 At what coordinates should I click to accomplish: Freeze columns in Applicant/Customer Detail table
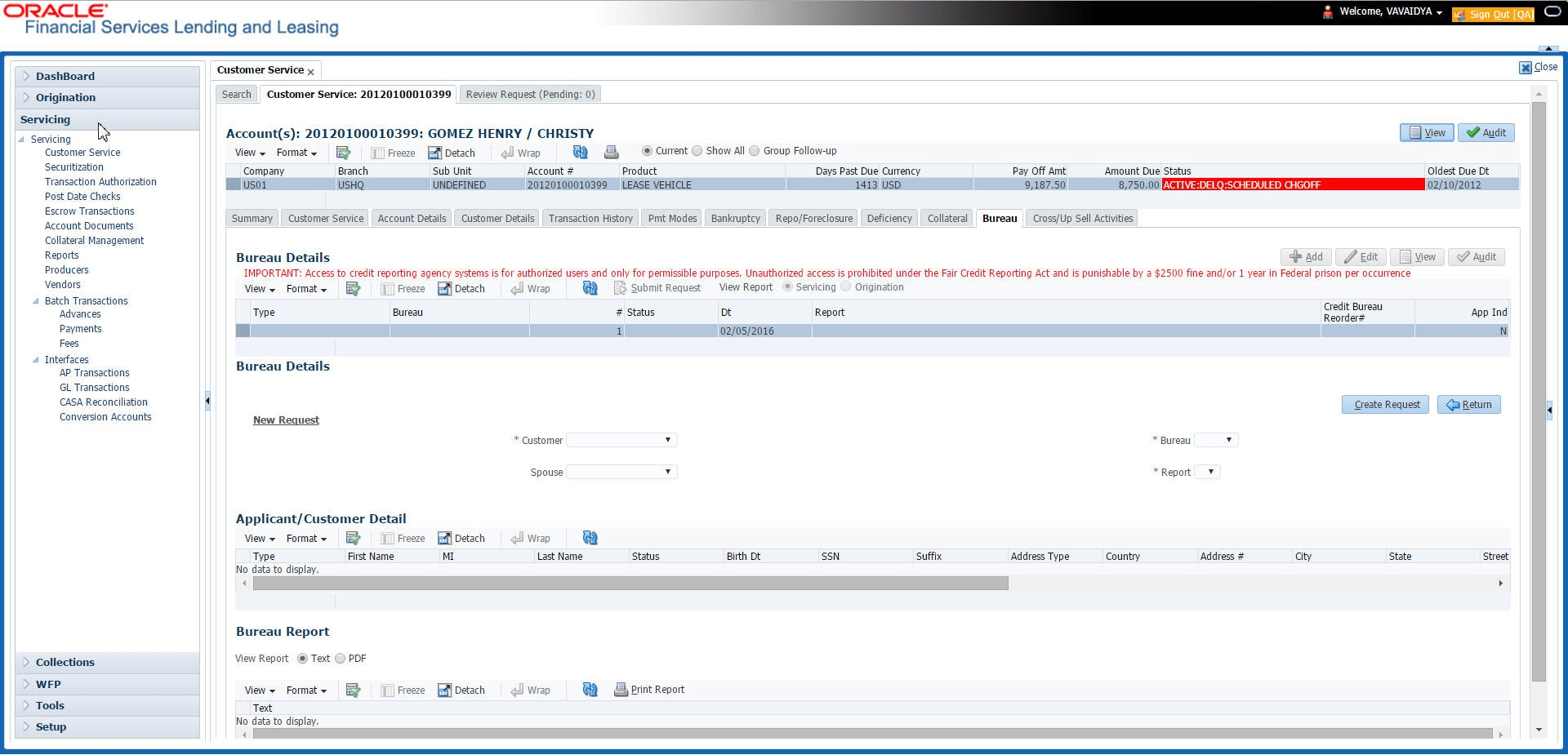[x=403, y=538]
